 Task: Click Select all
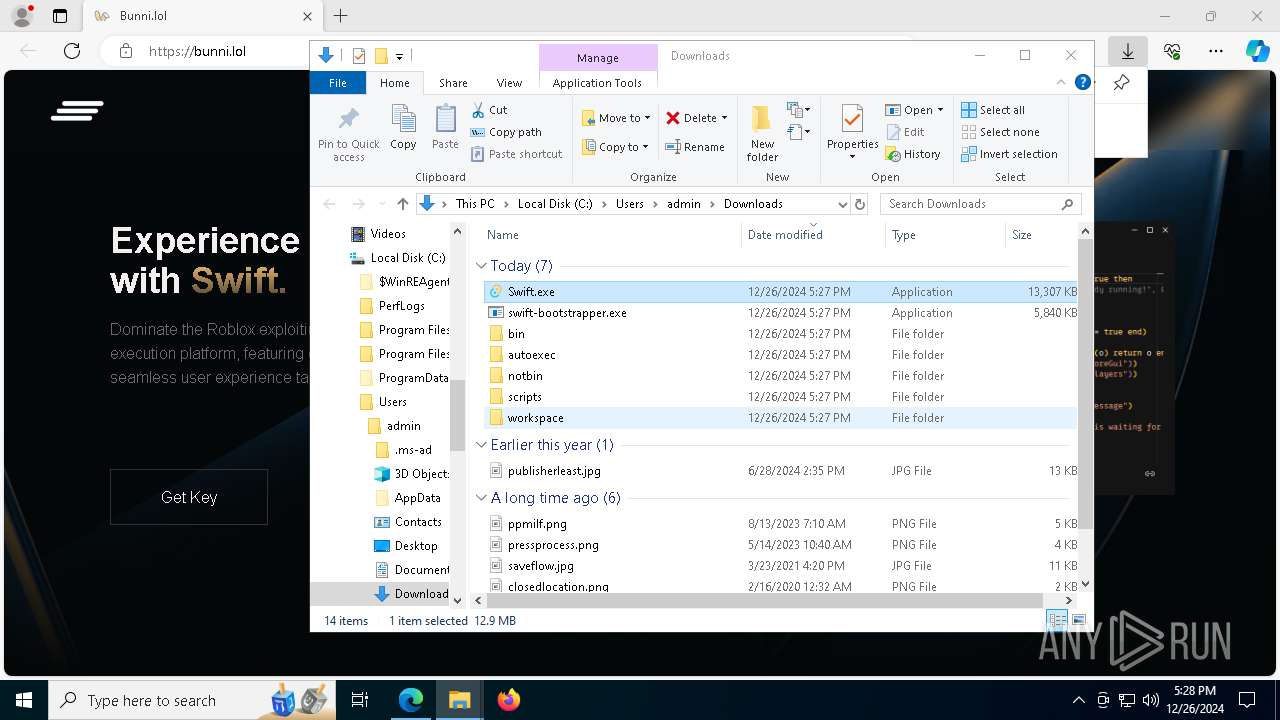993,110
